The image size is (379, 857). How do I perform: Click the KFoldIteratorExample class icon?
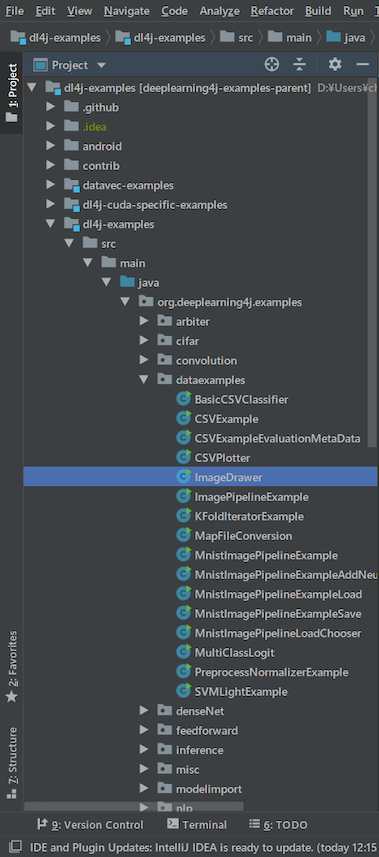pyautogui.click(x=183, y=516)
